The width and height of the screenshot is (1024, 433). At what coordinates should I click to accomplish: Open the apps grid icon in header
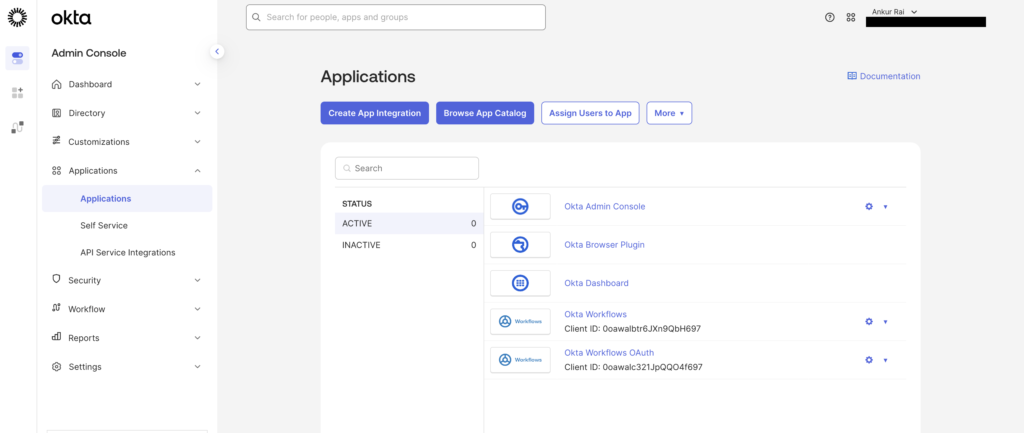click(851, 17)
